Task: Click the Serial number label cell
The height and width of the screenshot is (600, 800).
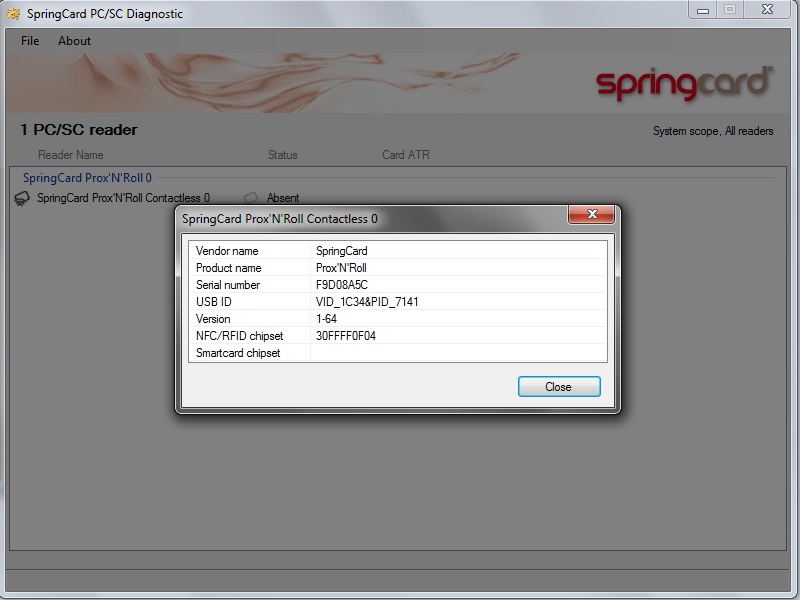Action: 249,285
